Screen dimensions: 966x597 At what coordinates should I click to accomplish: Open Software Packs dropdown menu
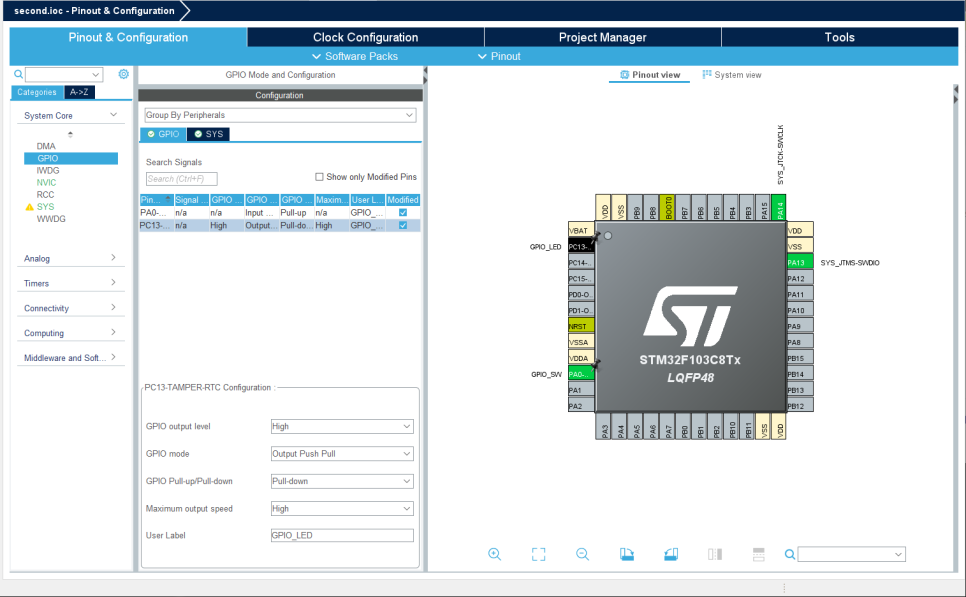(355, 56)
